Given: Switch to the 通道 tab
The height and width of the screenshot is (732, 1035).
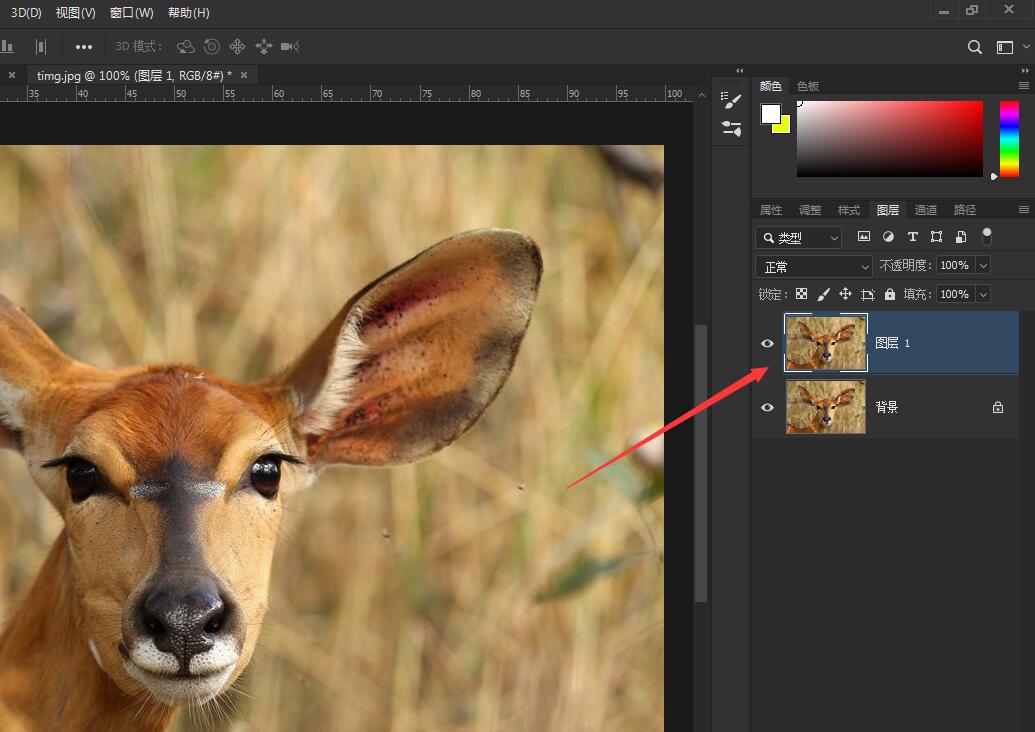Looking at the screenshot, I should click(x=926, y=210).
